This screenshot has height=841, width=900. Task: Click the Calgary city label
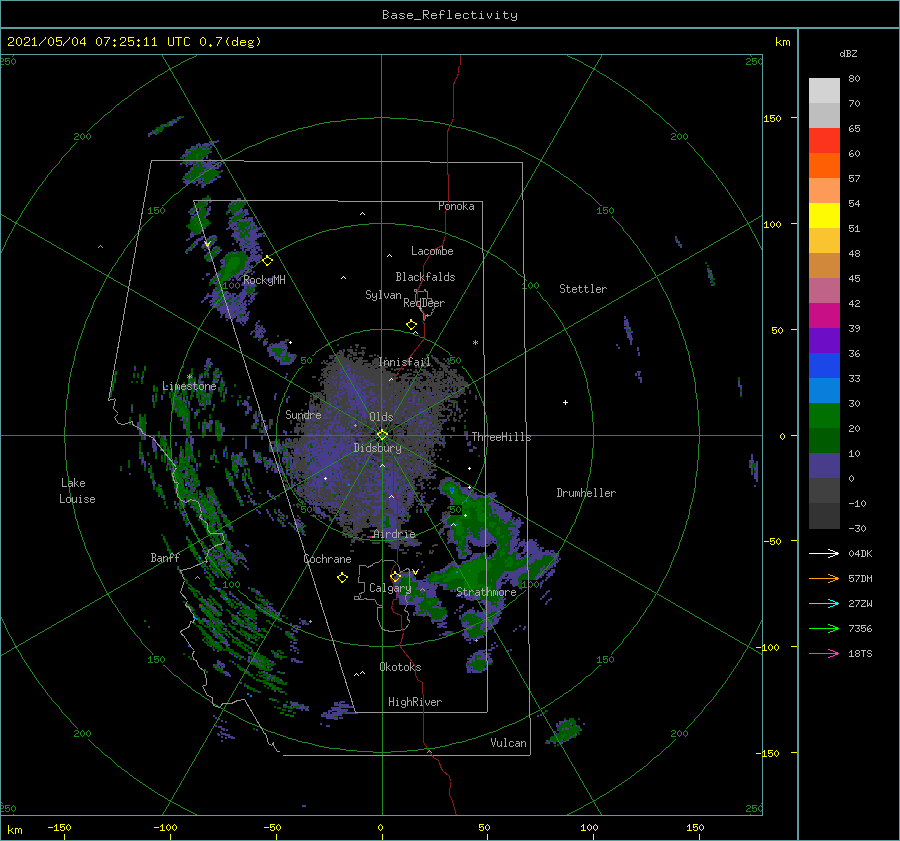coord(390,588)
